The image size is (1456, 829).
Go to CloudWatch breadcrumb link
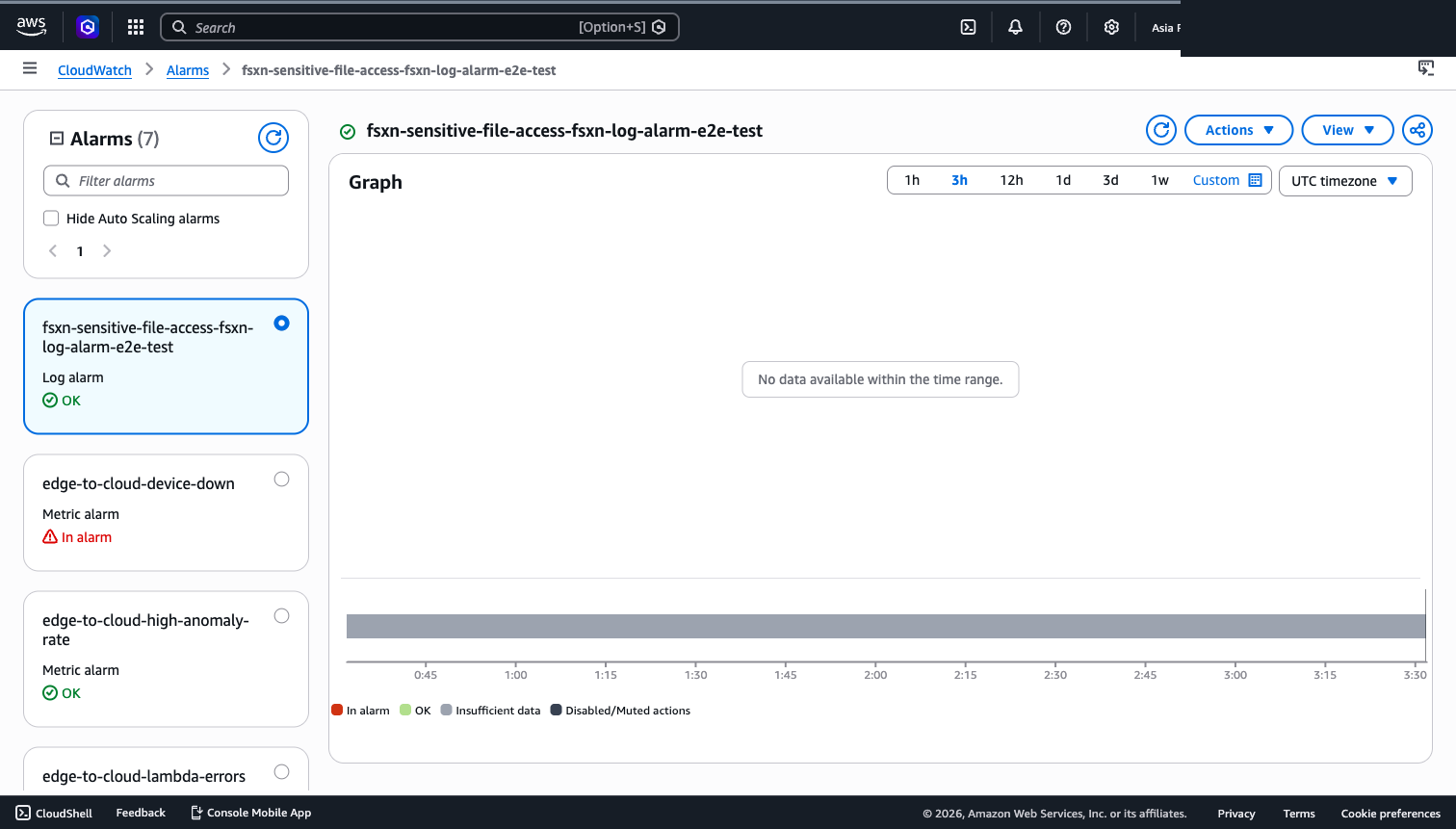click(94, 70)
